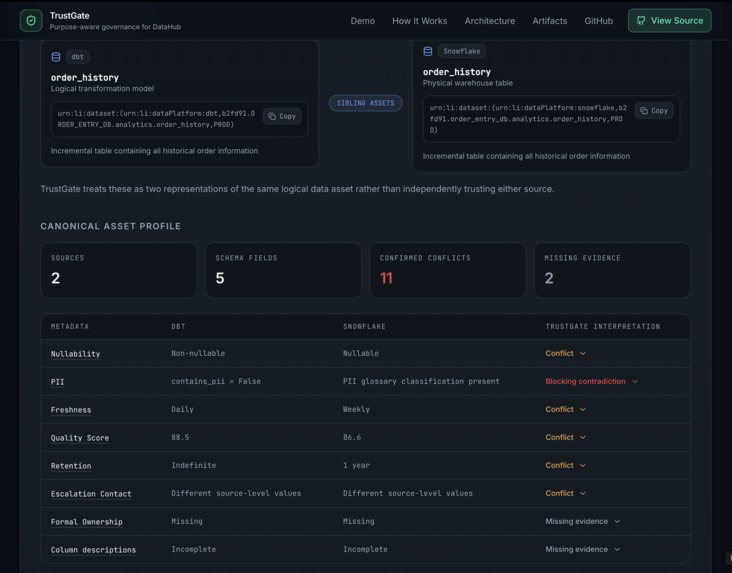Click the SOURCES stat card
The image size is (732, 573).
119,270
